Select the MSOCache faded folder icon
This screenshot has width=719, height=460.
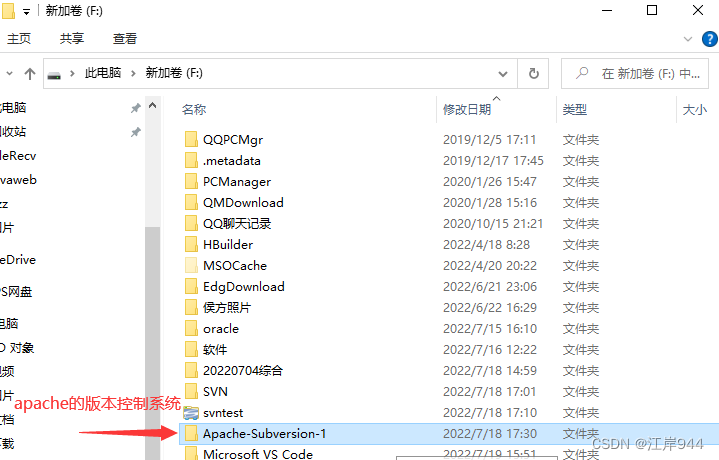tap(191, 266)
